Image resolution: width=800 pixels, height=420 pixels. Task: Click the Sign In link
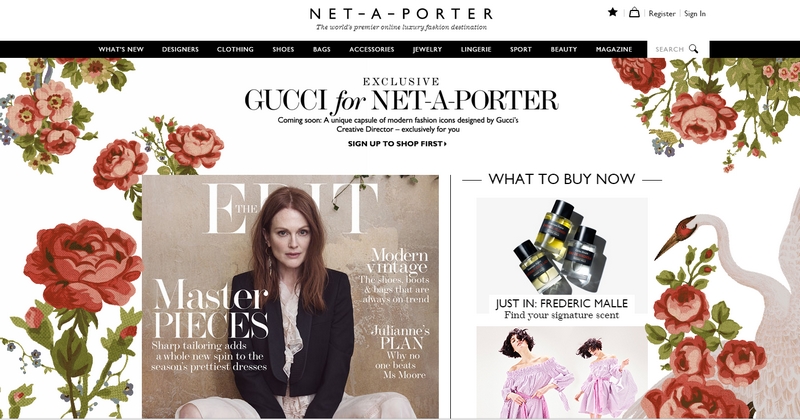(695, 14)
